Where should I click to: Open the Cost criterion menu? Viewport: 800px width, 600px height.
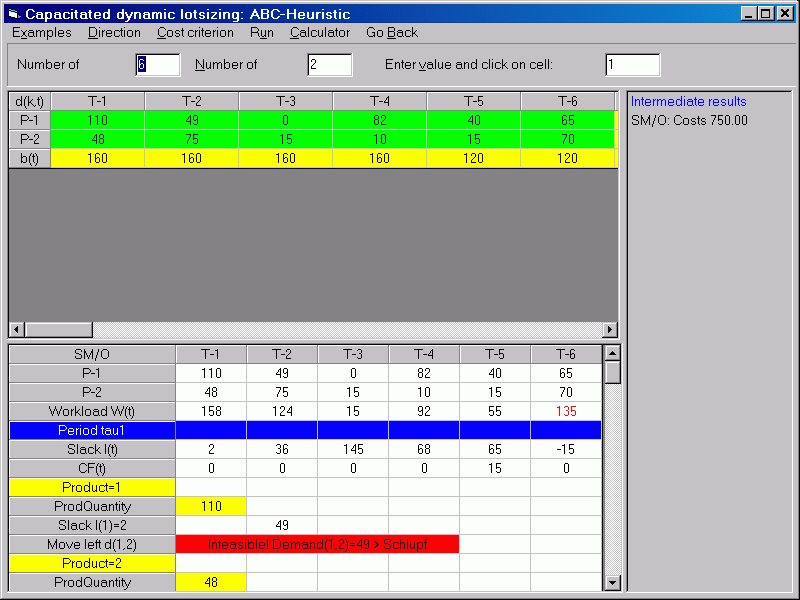[195, 33]
